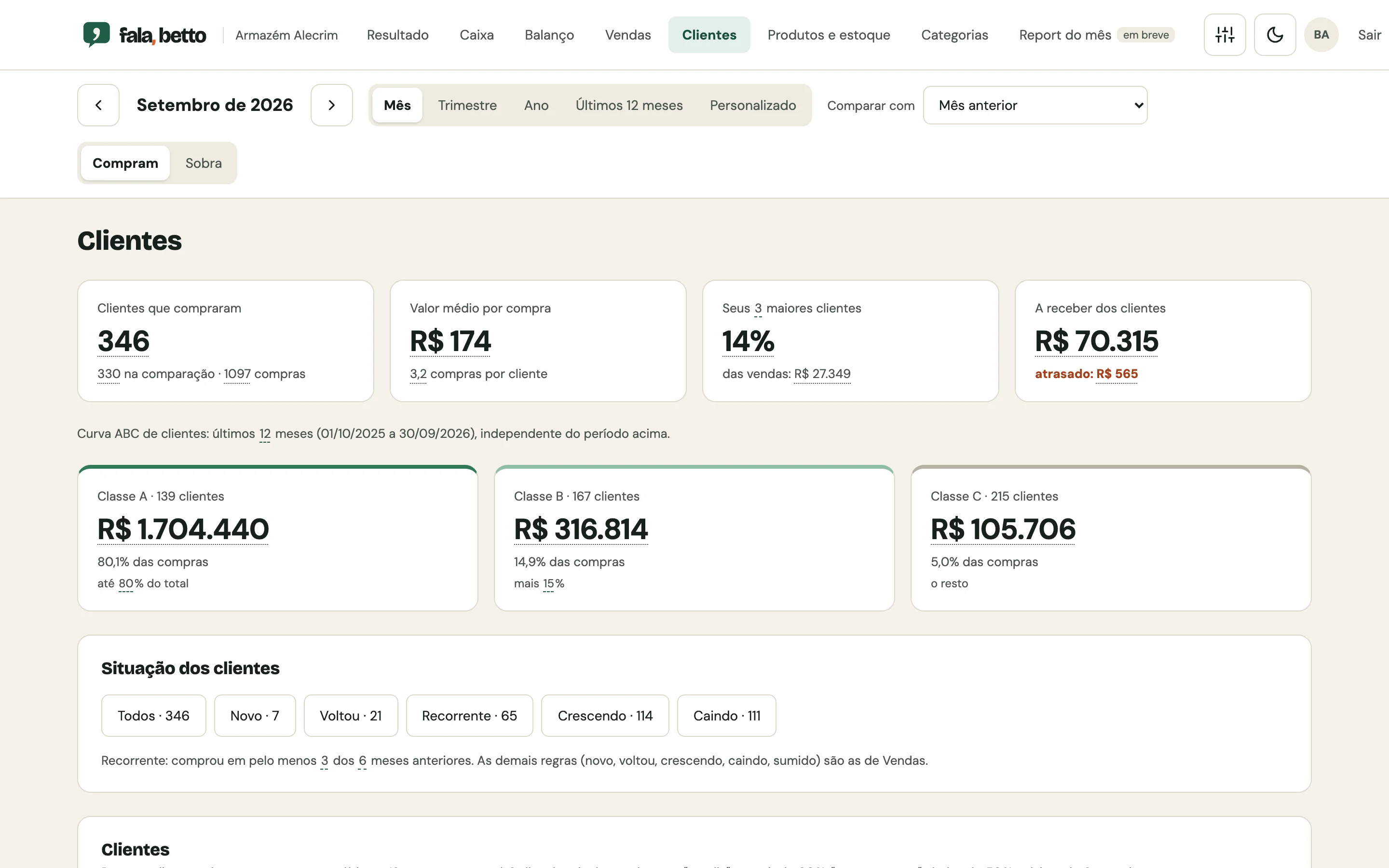Open Comparar com Mês anterior dropdown
Screen dimensions: 1389x868
[1035, 105]
